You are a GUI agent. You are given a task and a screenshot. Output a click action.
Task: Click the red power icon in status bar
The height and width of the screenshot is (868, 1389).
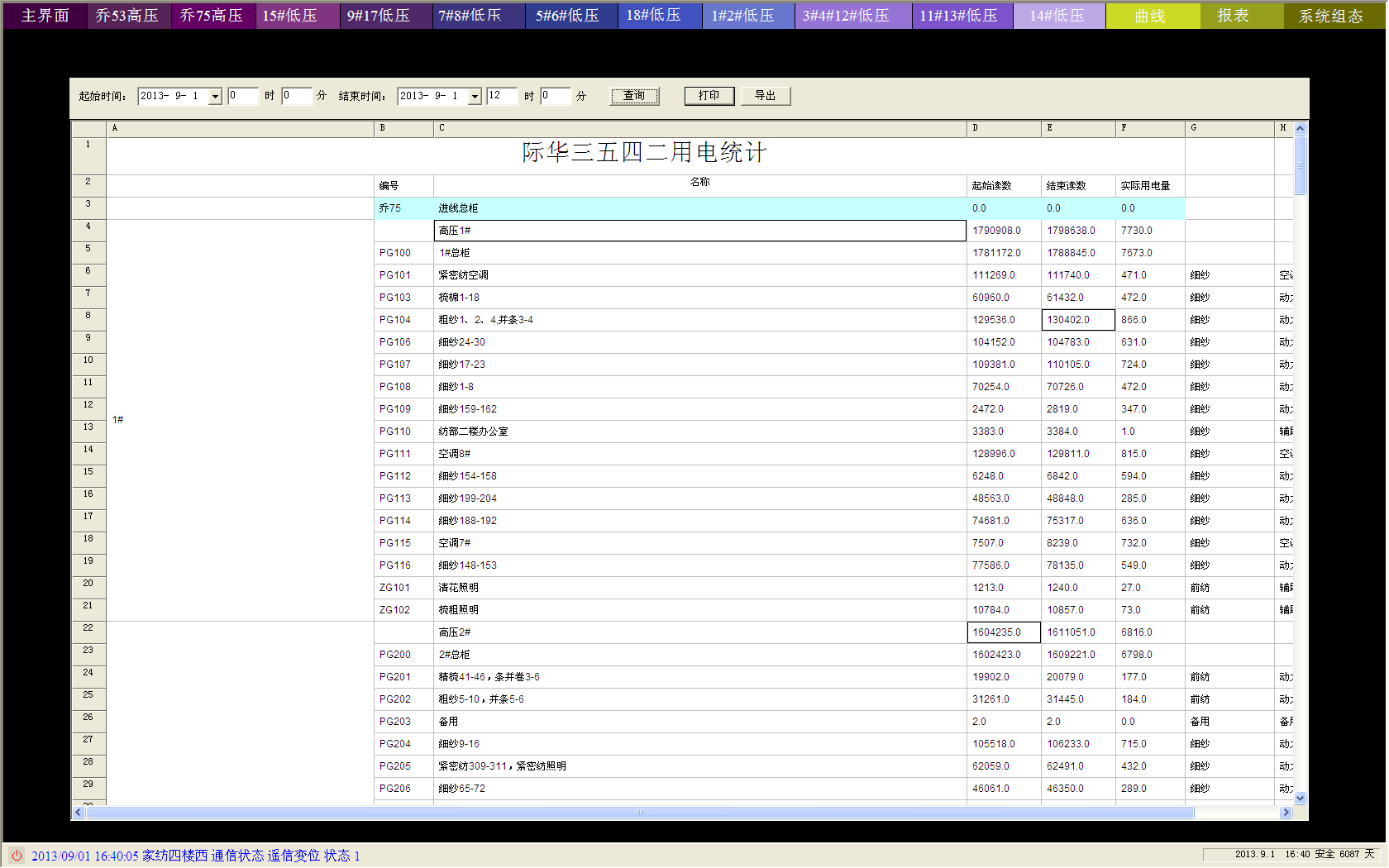(x=17, y=856)
